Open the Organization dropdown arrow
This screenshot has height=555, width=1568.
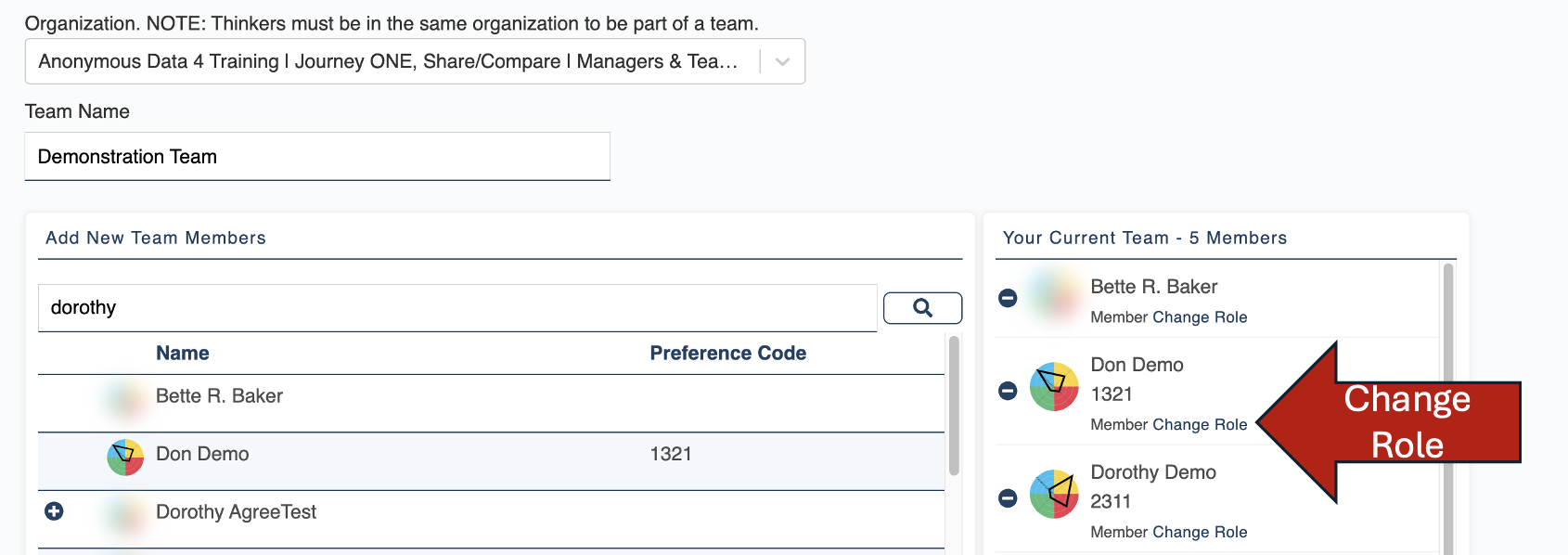(x=782, y=61)
